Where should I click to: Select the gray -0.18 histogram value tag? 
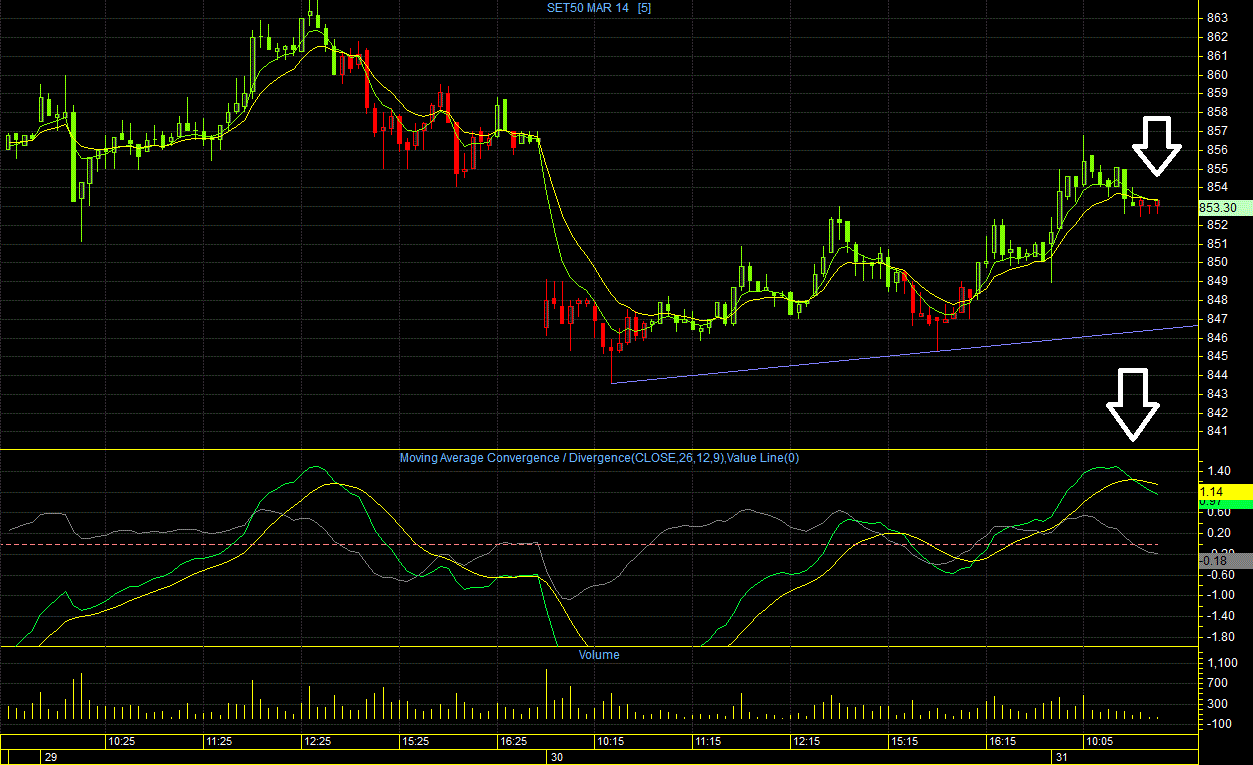point(1224,561)
